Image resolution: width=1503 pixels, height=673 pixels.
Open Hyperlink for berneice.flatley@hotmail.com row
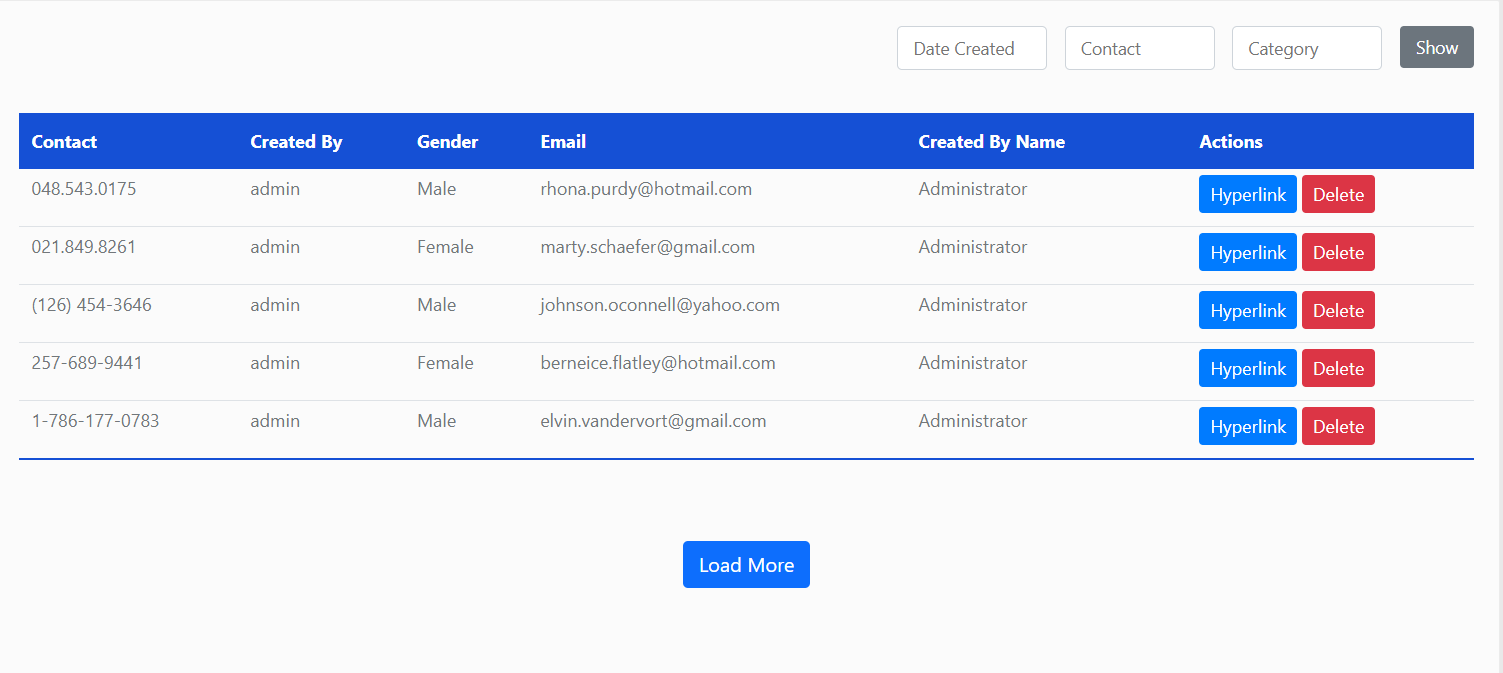(x=1247, y=368)
